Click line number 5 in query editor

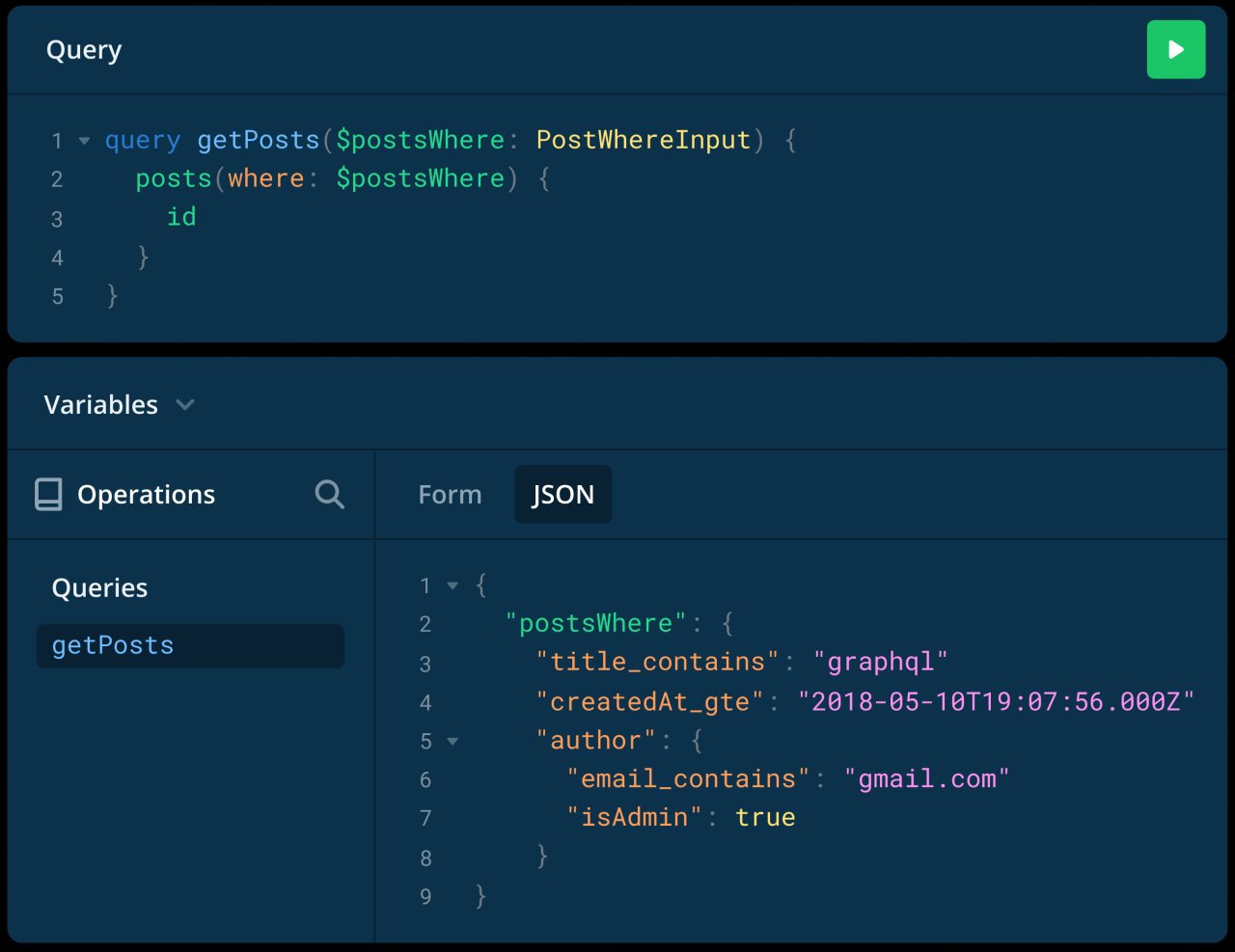(x=57, y=296)
